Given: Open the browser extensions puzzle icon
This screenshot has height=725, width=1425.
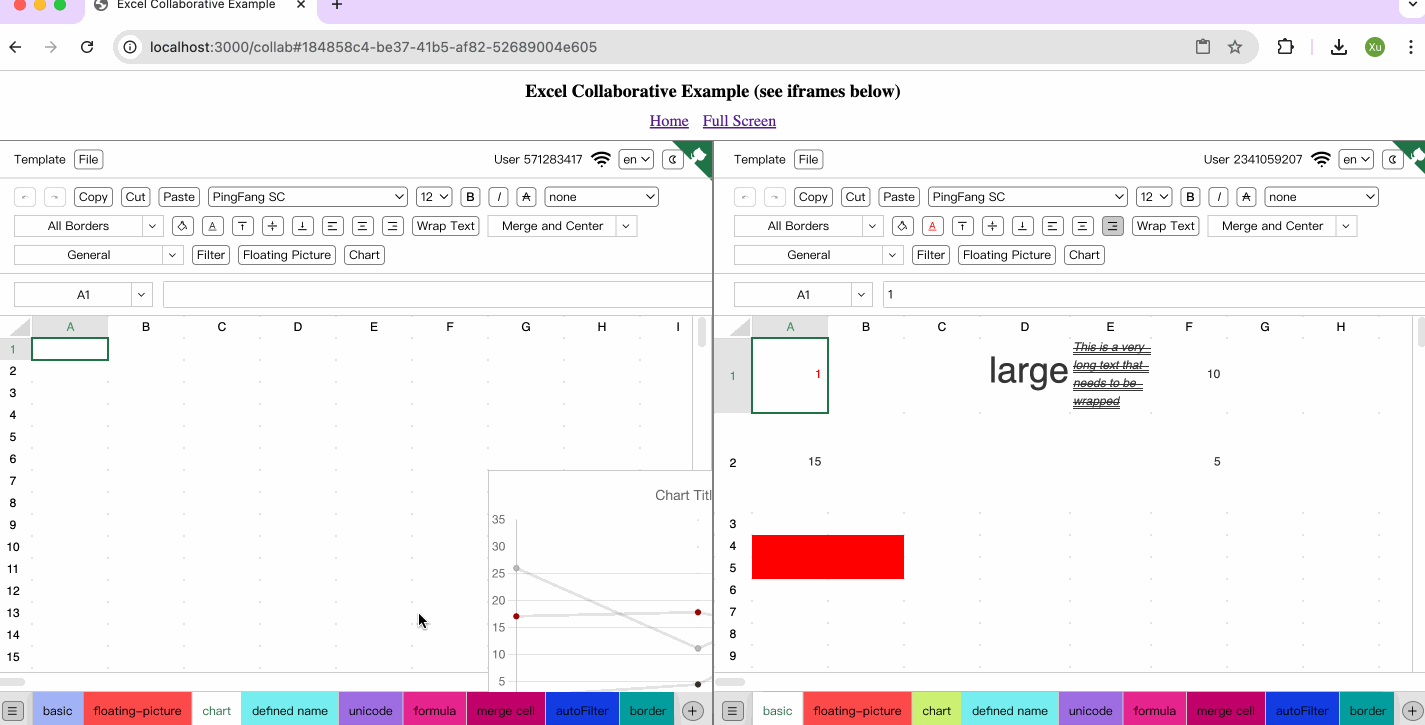Looking at the screenshot, I should [x=1285, y=47].
